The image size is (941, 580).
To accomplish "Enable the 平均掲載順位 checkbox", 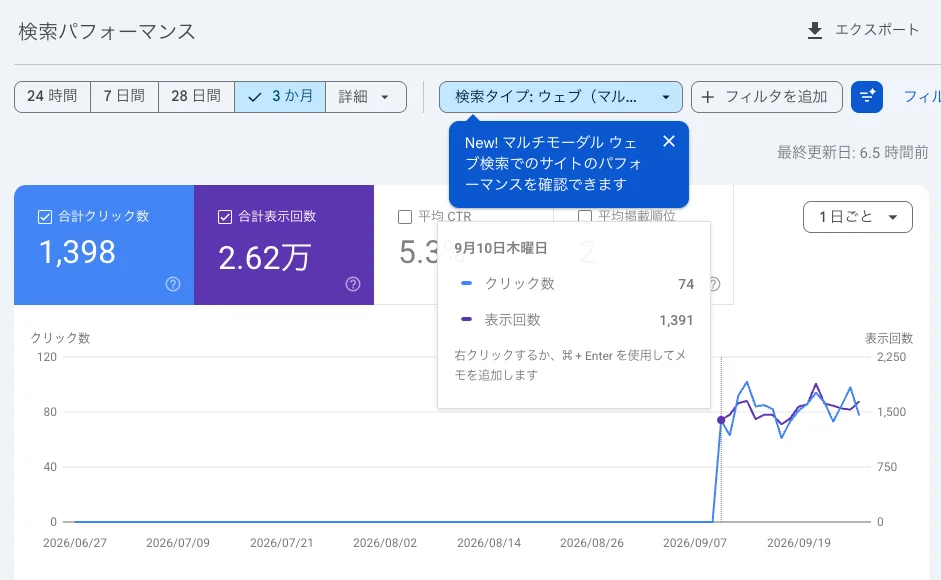I will tap(585, 216).
